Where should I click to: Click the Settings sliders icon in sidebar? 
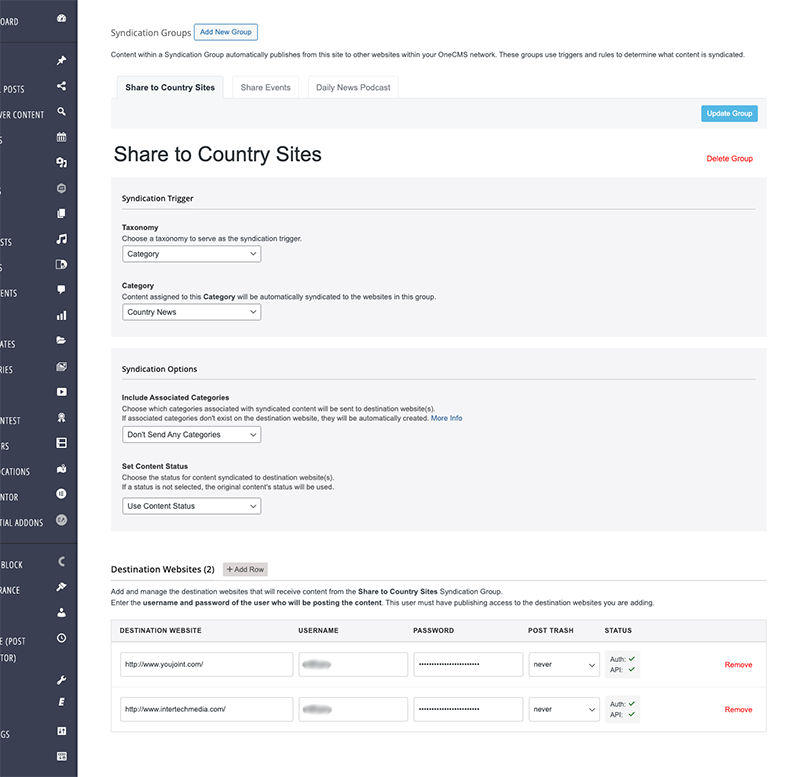point(61,731)
